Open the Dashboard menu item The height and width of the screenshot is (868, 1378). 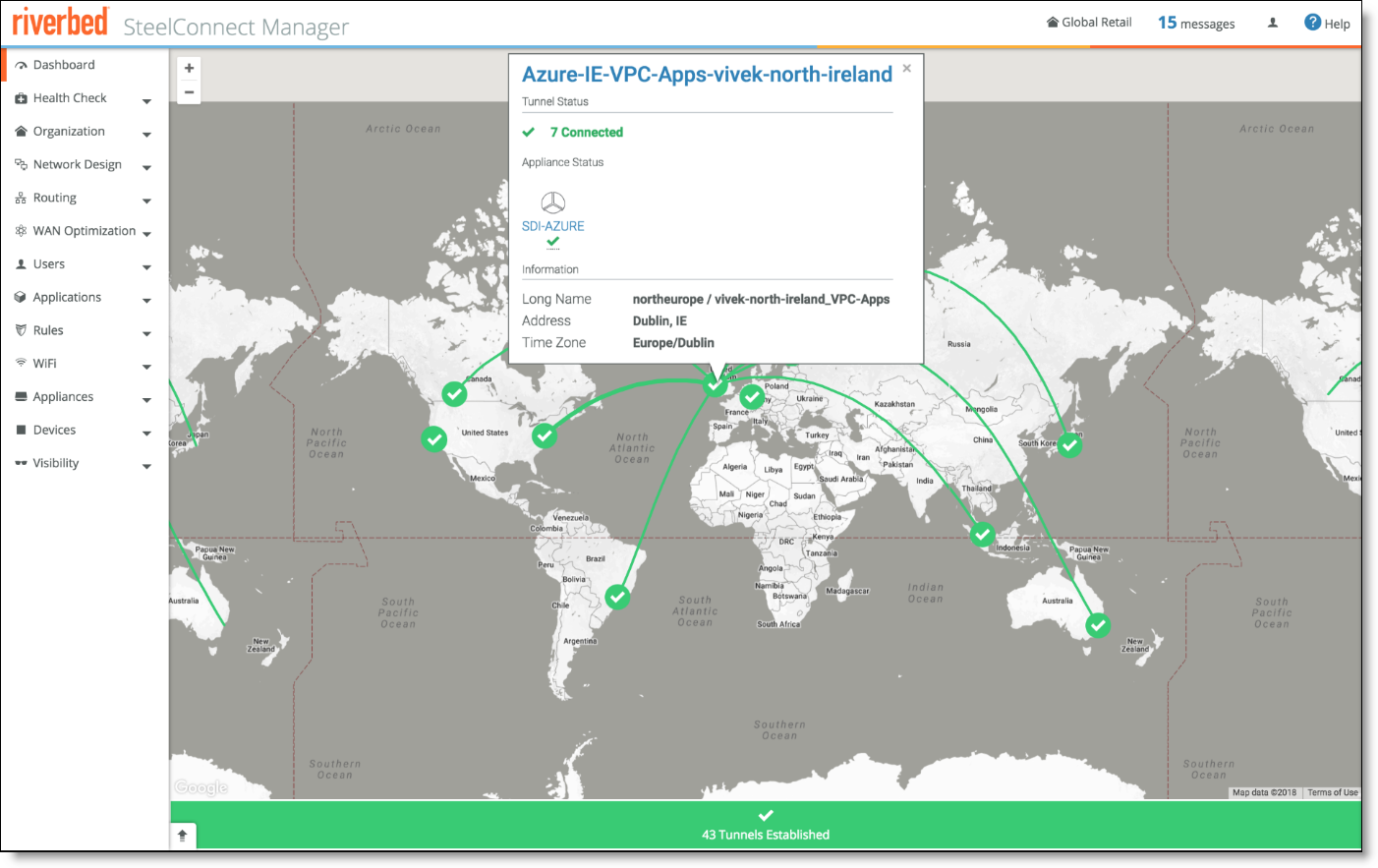64,65
